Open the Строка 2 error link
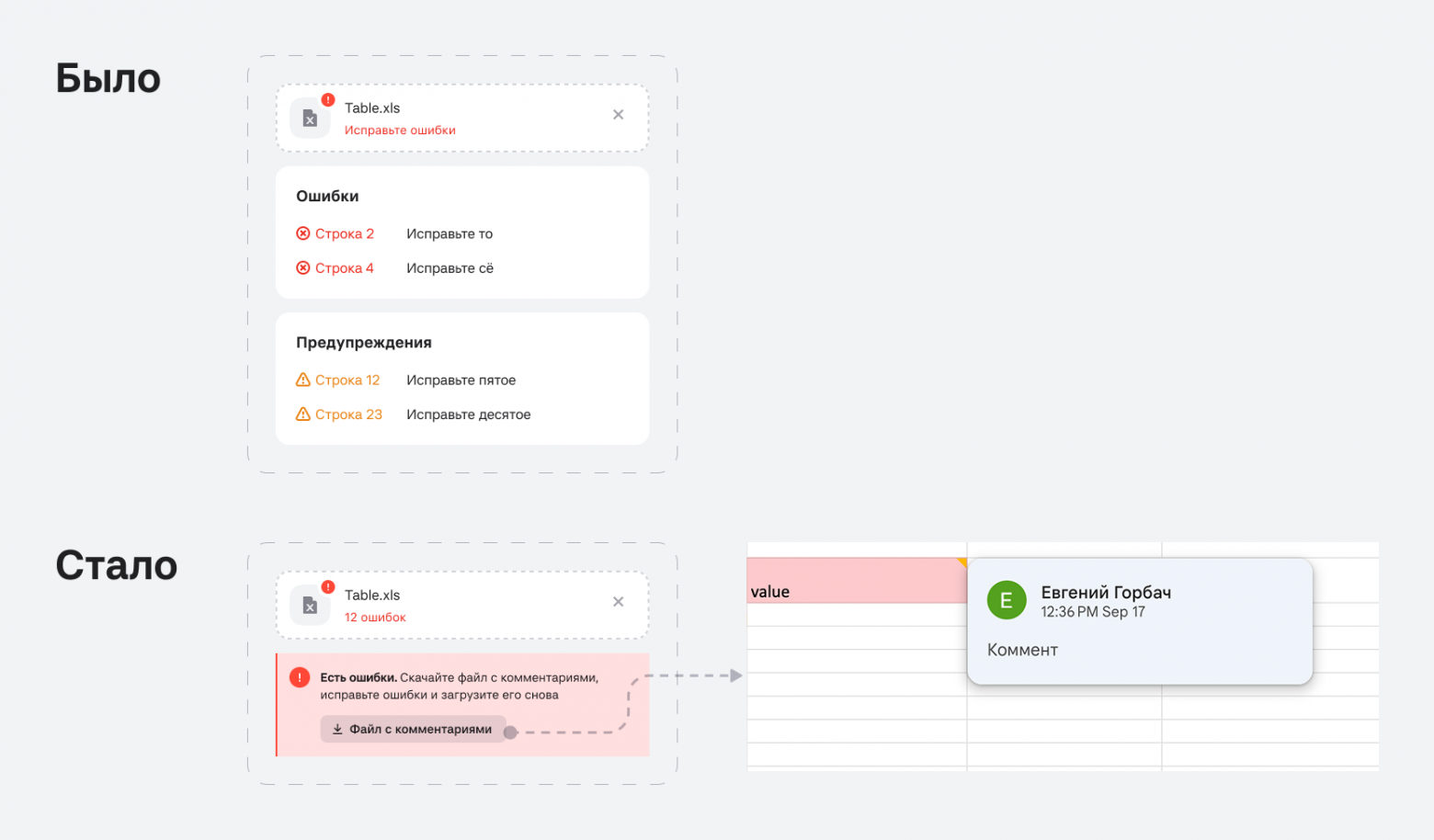 point(345,233)
